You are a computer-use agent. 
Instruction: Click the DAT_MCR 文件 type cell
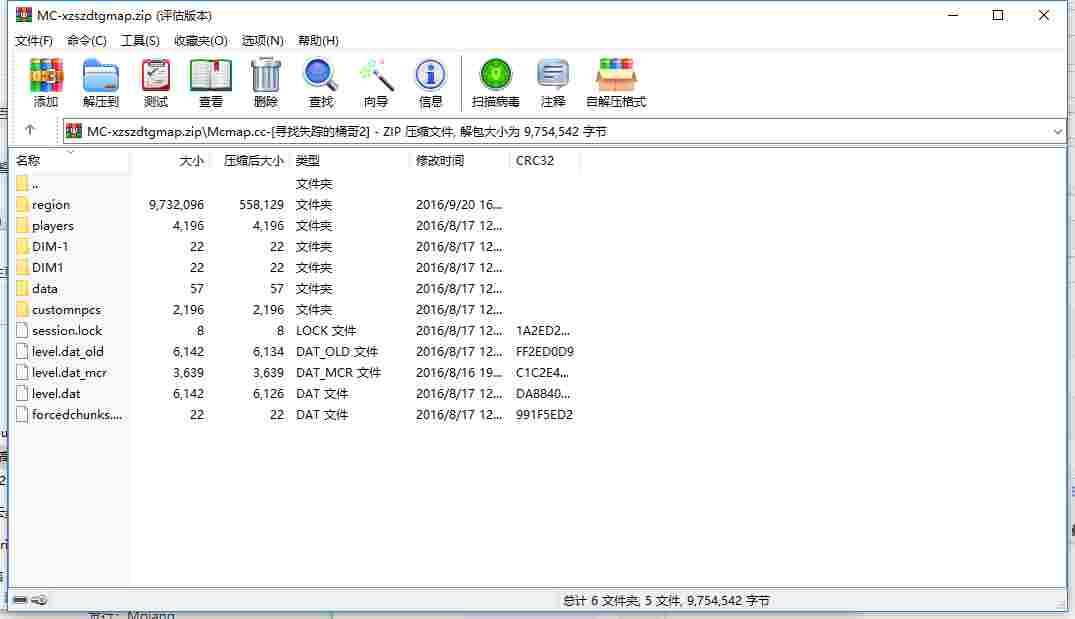(338, 373)
